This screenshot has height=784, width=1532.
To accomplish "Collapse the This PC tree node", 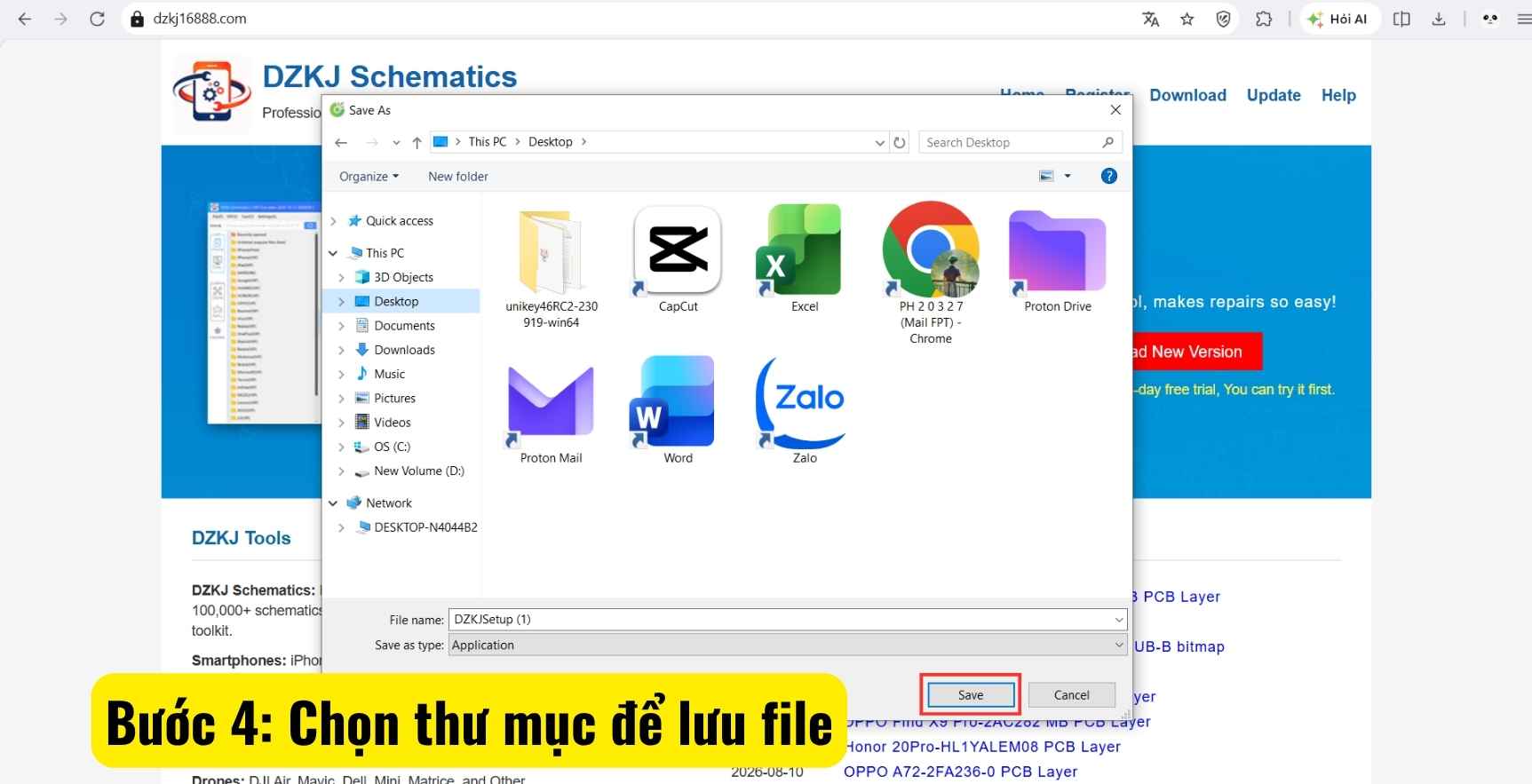I will pyautogui.click(x=333, y=253).
